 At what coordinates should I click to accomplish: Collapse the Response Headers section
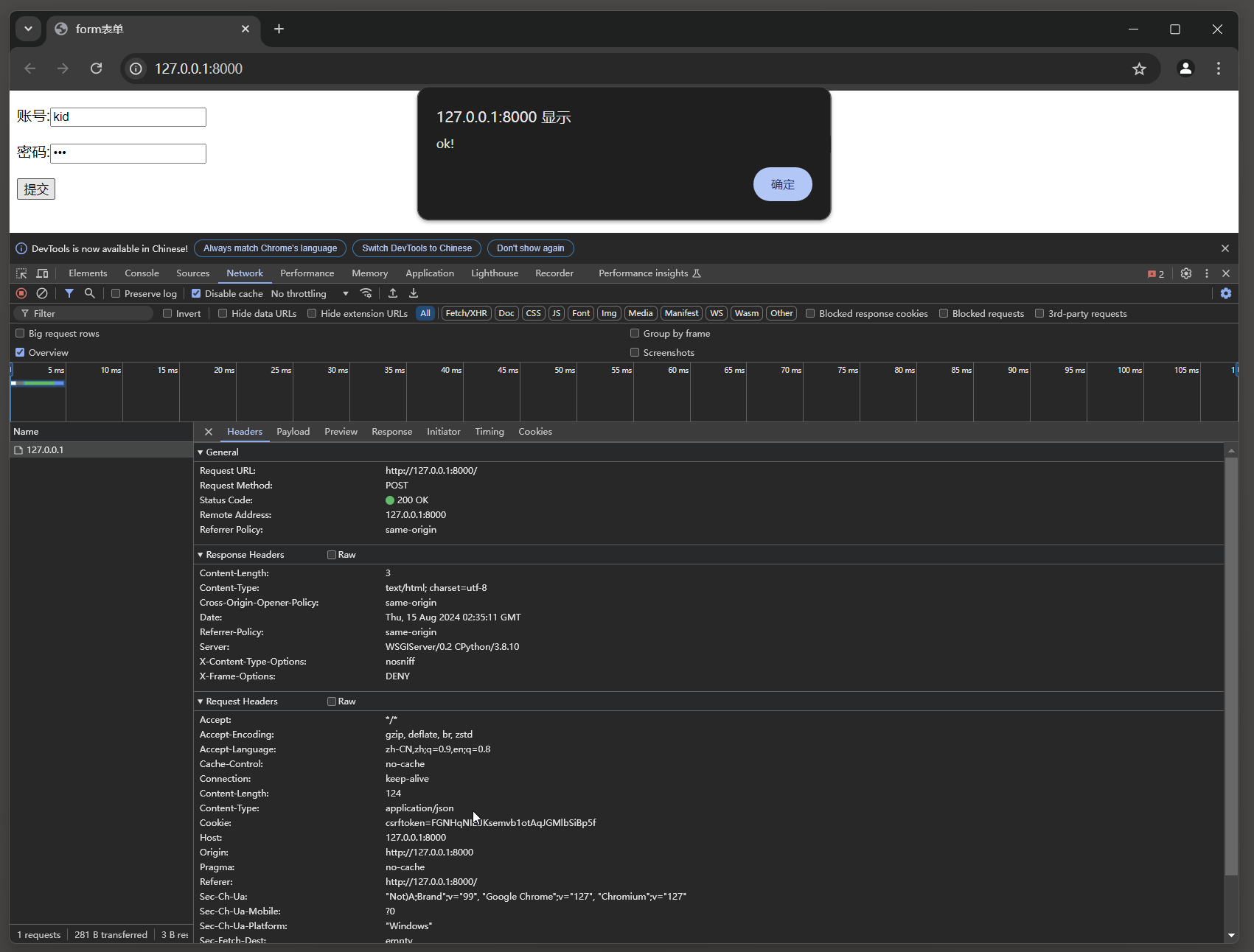(201, 555)
